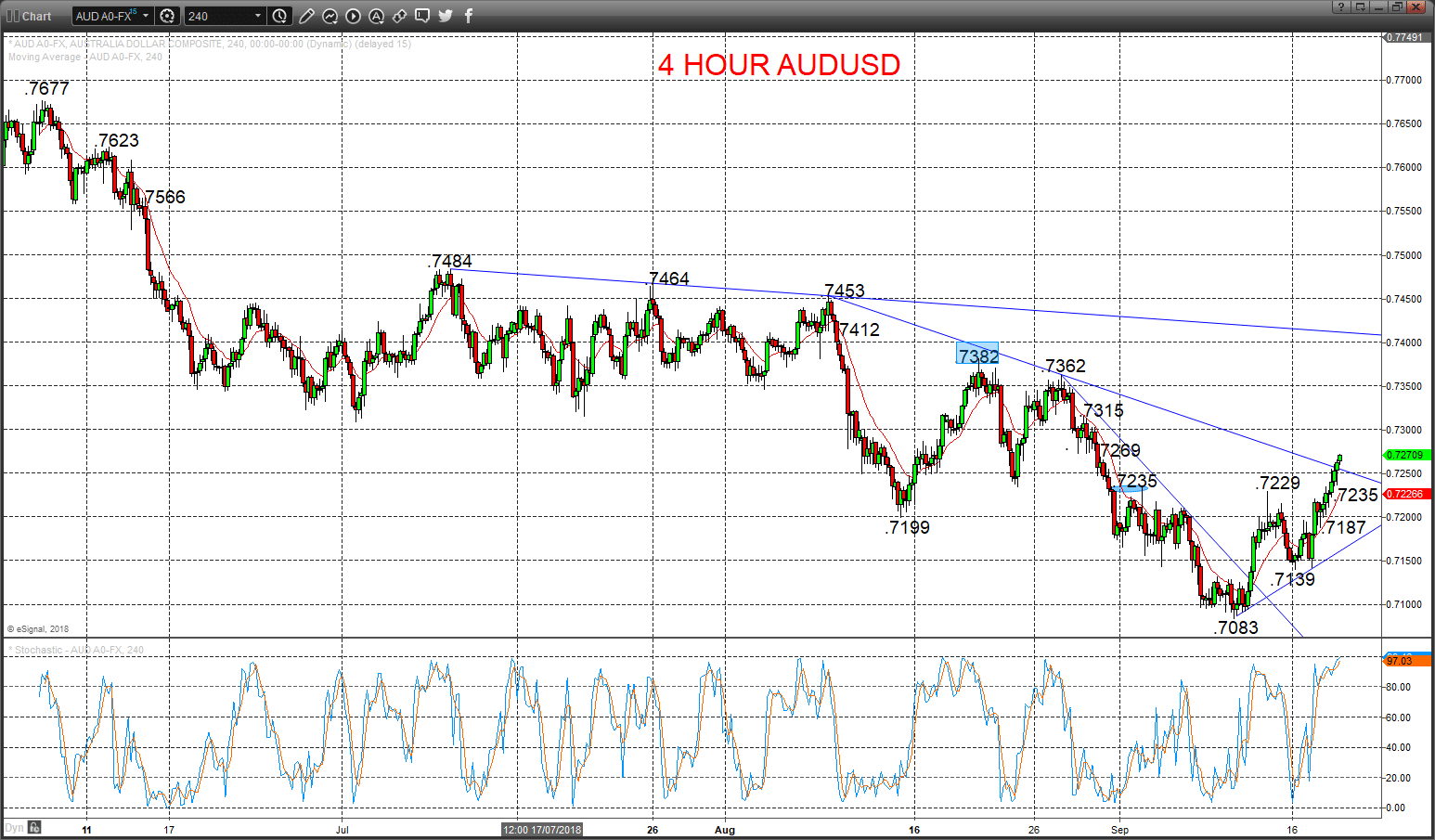Open the time template clock icon
1435x840 pixels.
[x=280, y=16]
